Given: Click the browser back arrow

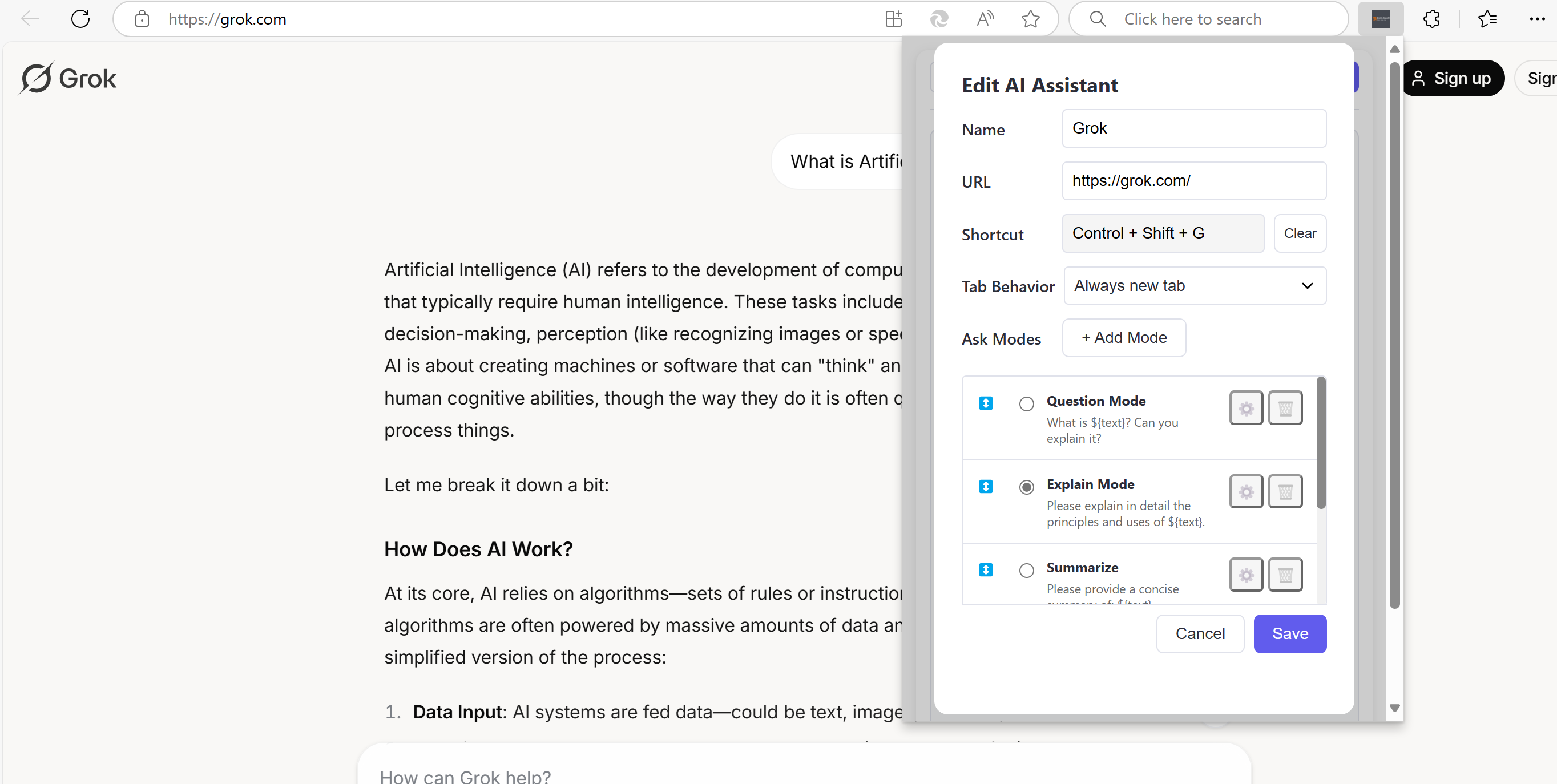Looking at the screenshot, I should 30,19.
